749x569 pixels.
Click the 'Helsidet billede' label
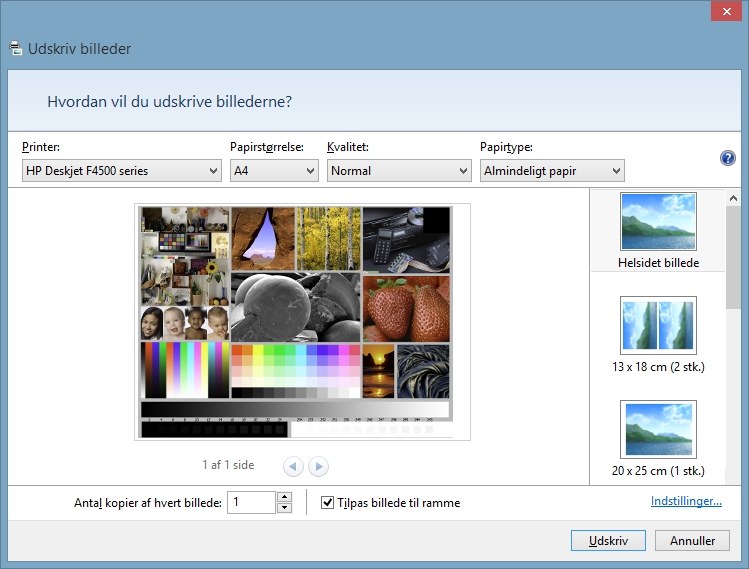click(x=658, y=263)
